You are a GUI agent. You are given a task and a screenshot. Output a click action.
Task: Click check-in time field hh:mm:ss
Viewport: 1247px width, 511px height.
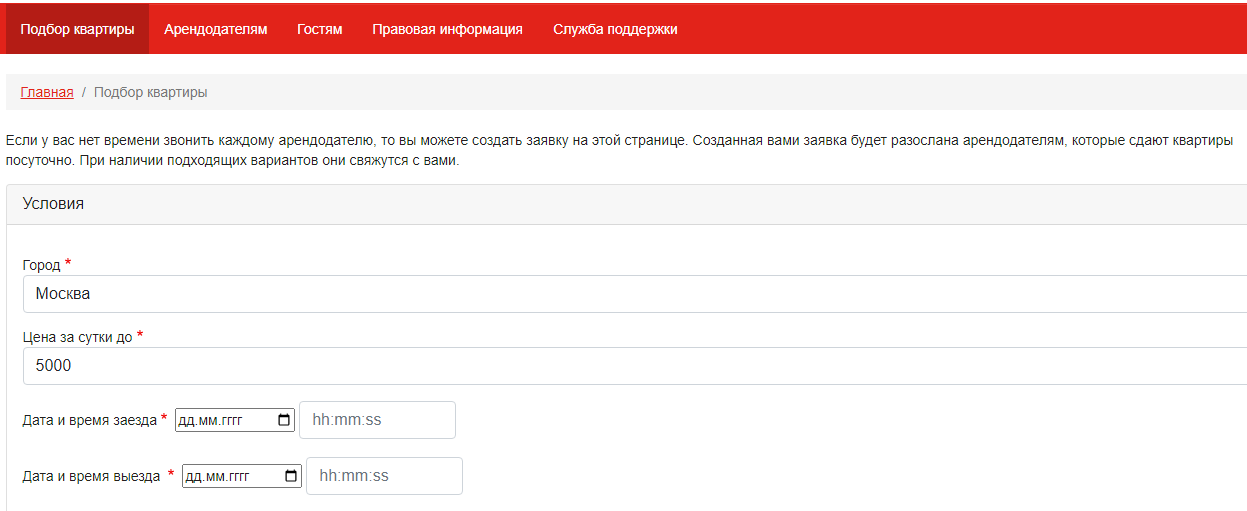(x=377, y=420)
